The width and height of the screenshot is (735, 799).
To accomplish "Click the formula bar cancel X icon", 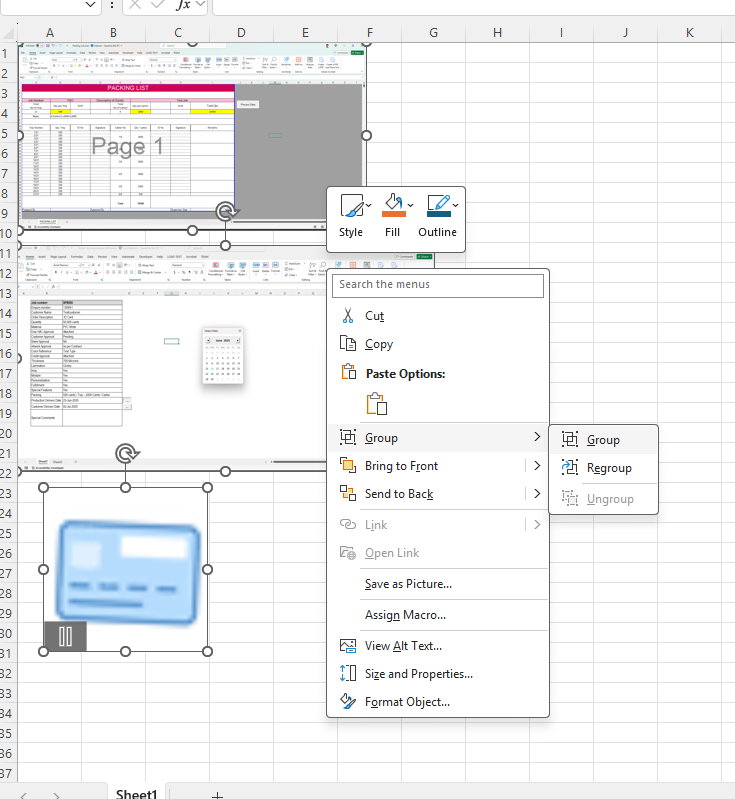I will [x=135, y=5].
